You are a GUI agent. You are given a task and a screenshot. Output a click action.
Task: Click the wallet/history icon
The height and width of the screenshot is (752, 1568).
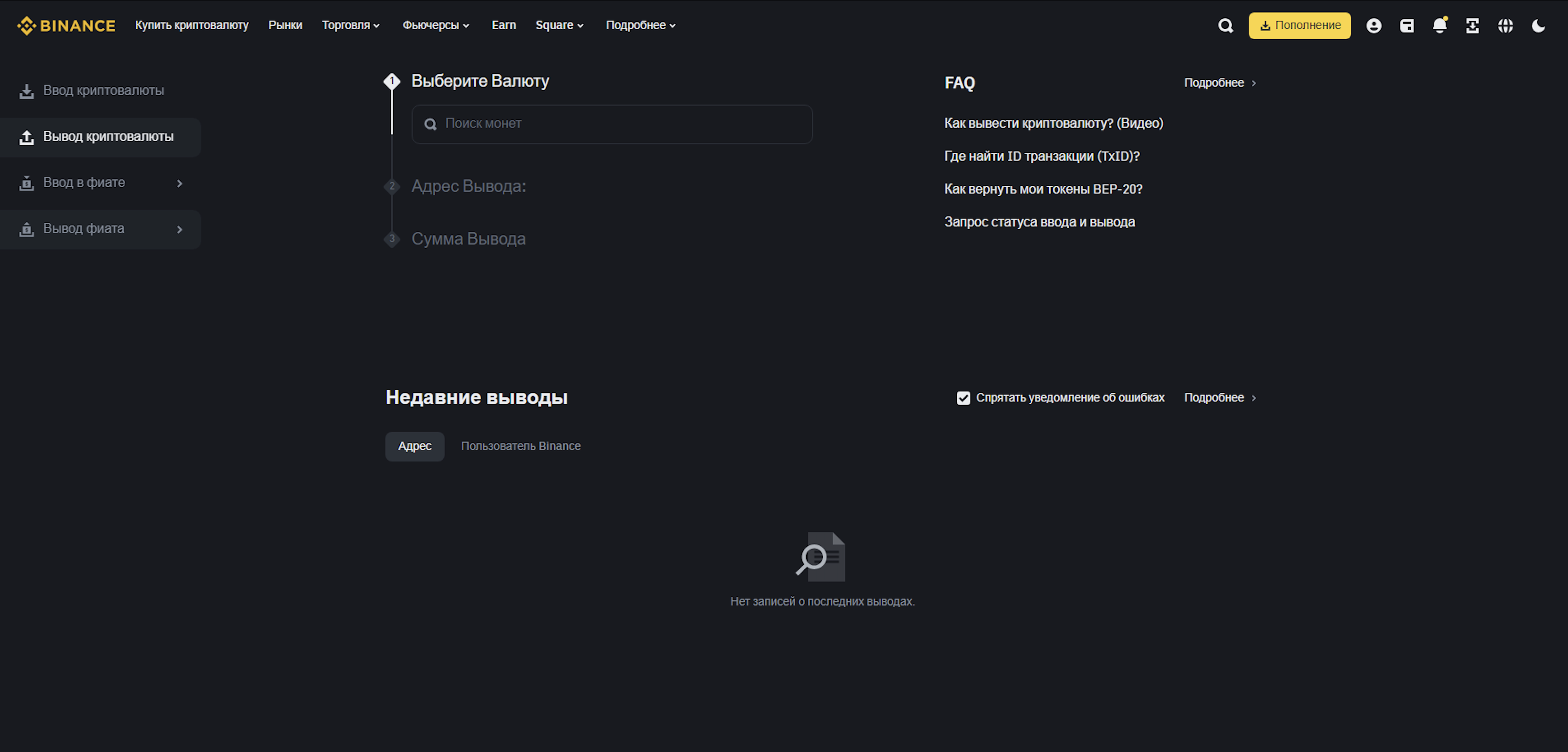1407,25
